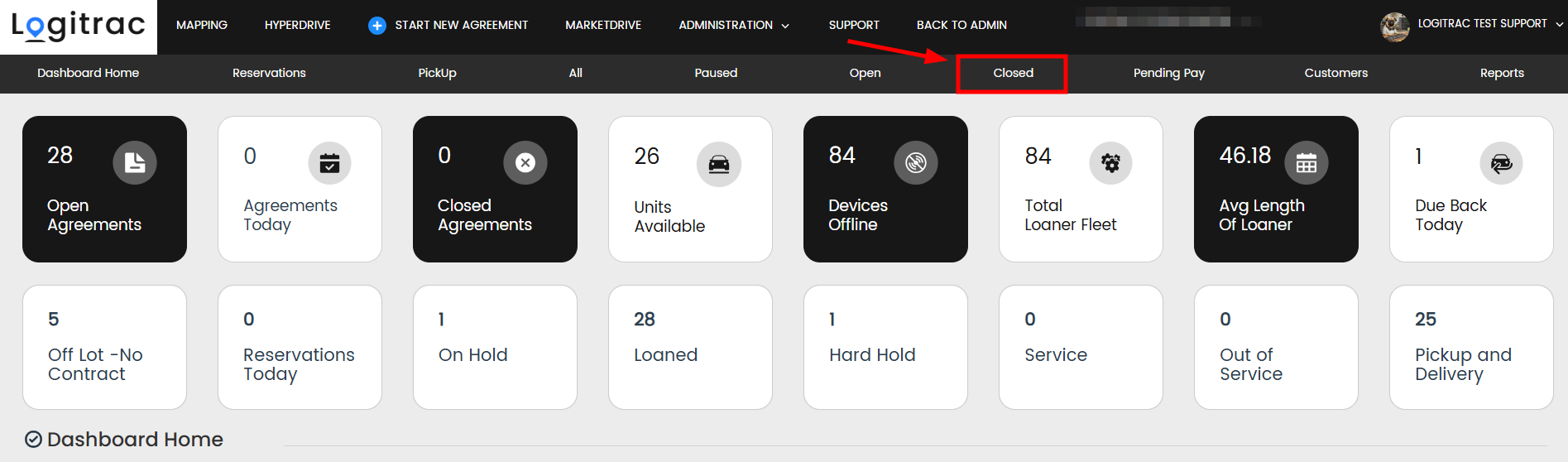Open the Hyperdrive menu item
The image size is (1568, 462).
[297, 26]
